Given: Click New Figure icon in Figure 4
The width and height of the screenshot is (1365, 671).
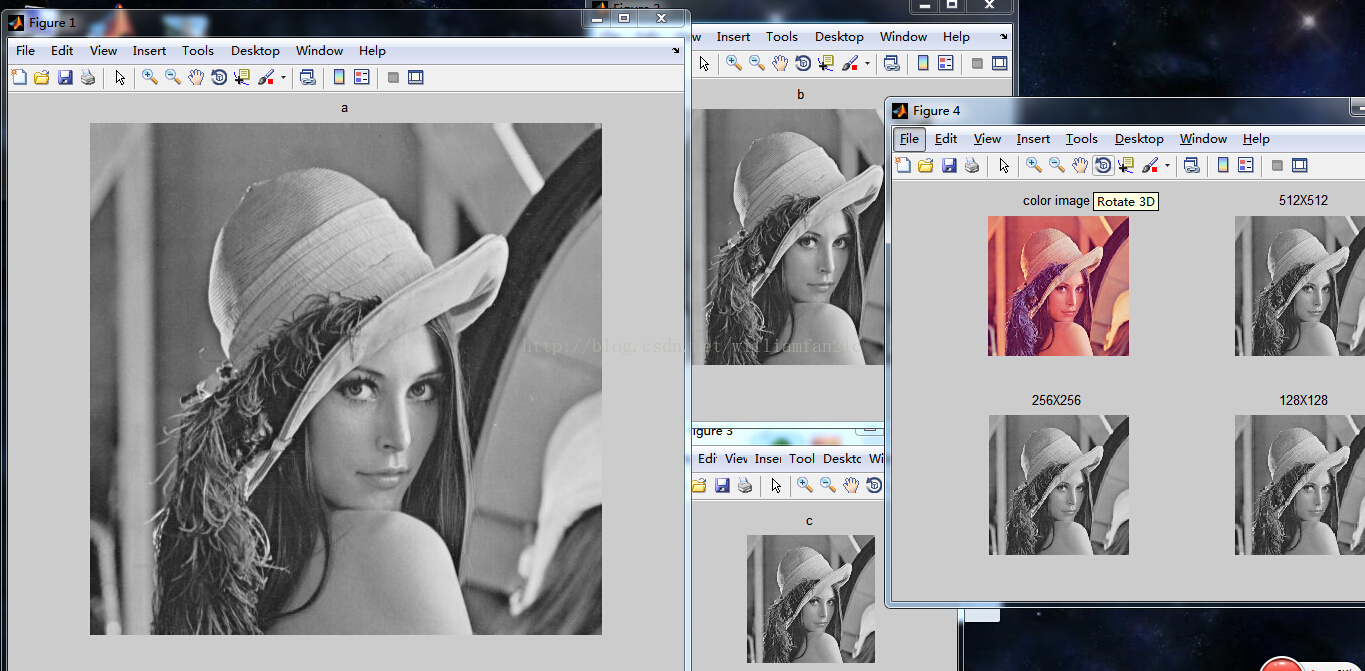Looking at the screenshot, I should (x=903, y=165).
